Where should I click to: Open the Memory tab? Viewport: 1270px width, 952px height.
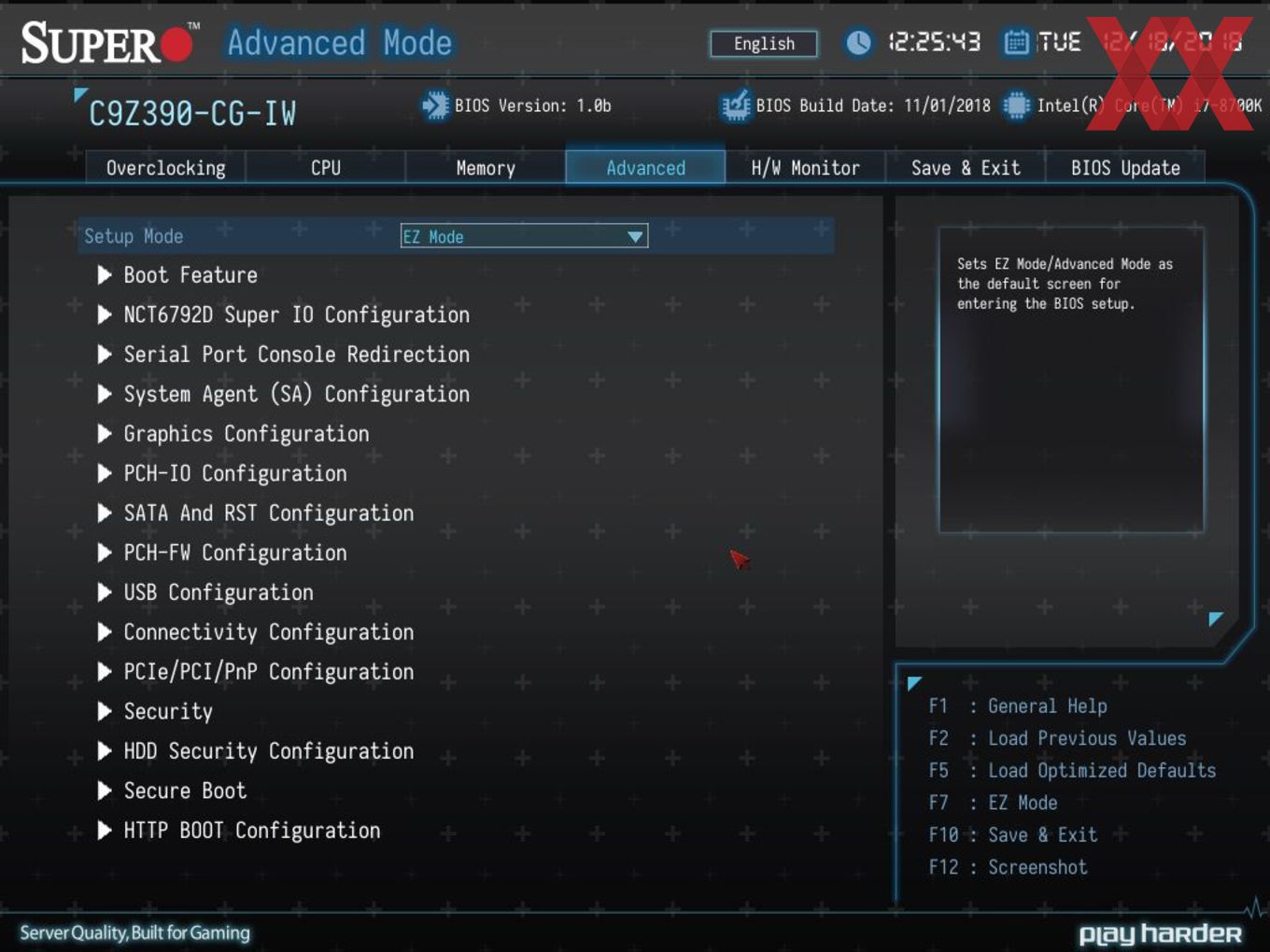tap(486, 168)
